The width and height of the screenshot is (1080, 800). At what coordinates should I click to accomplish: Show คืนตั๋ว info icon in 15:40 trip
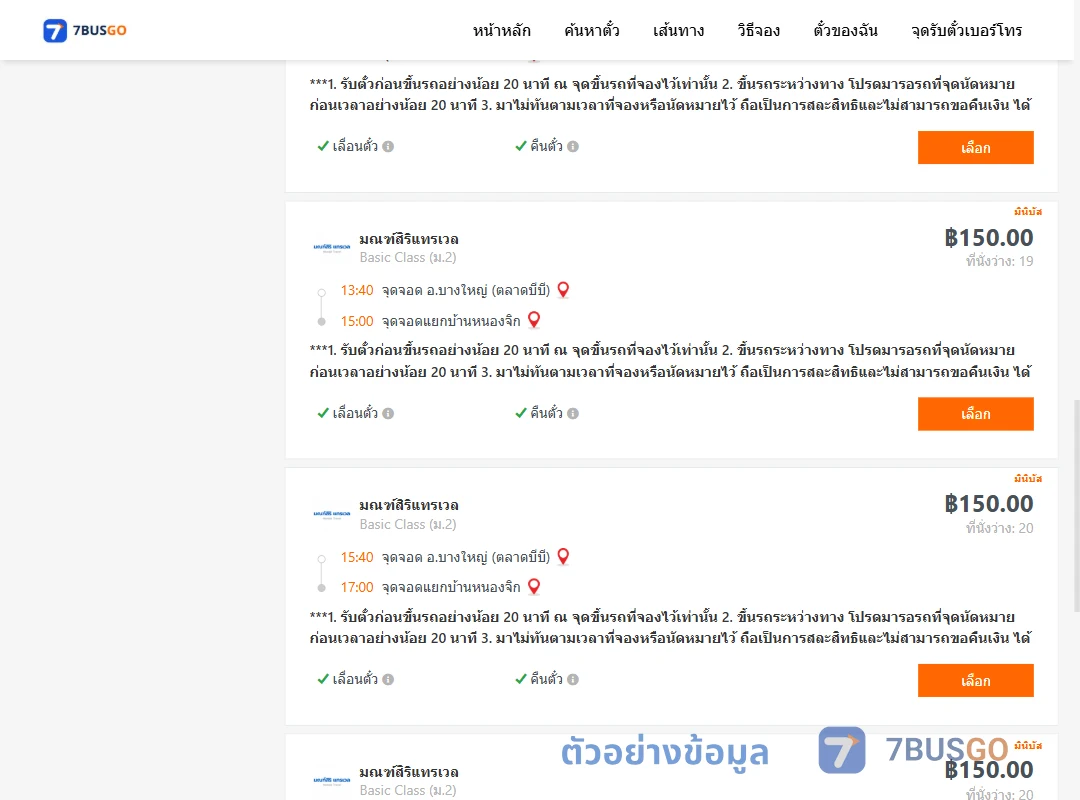[x=573, y=679]
